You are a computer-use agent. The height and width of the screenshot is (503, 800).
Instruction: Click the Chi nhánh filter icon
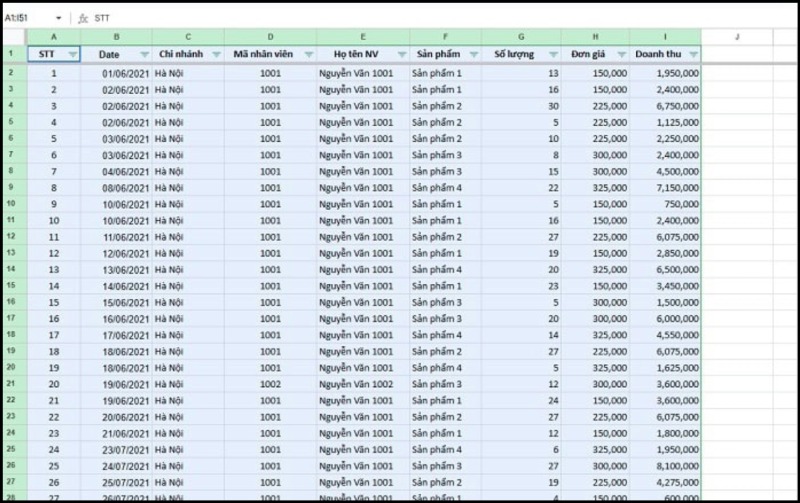[x=214, y=54]
